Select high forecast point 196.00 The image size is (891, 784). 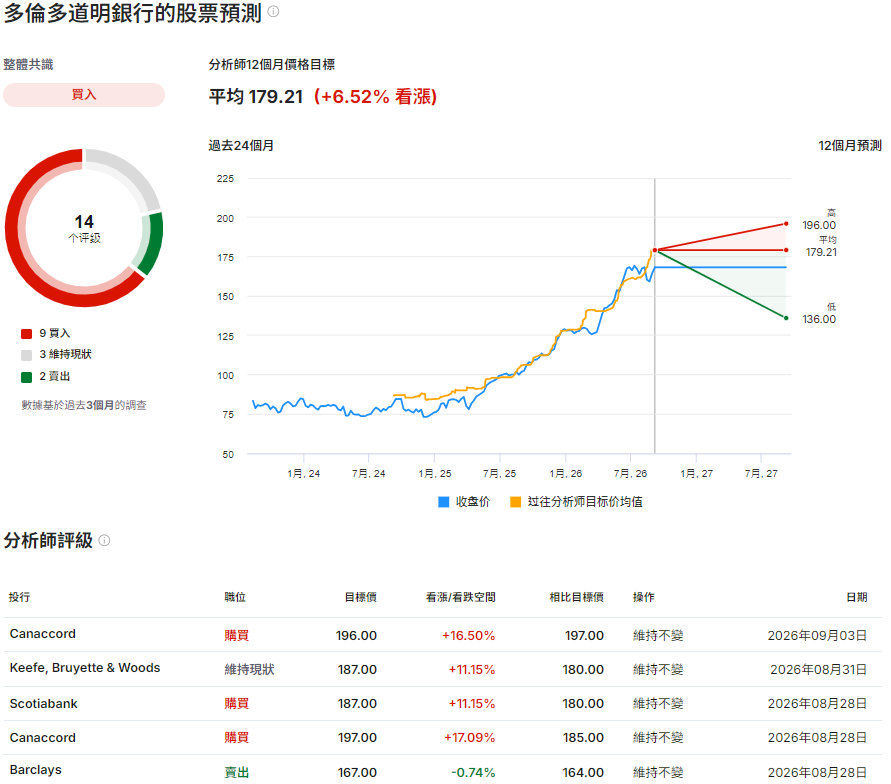(786, 224)
